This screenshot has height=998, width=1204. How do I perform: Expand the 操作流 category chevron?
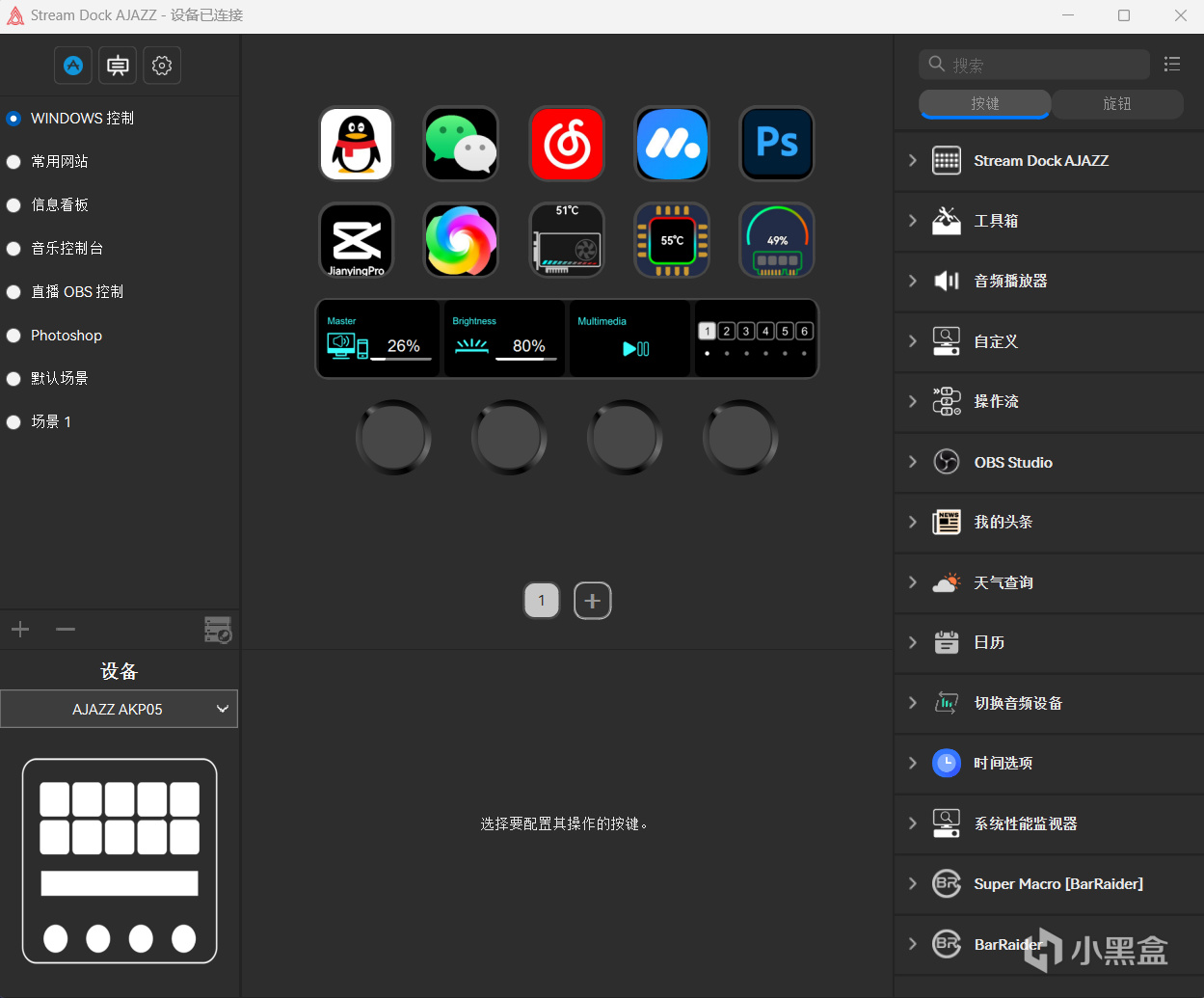click(913, 401)
